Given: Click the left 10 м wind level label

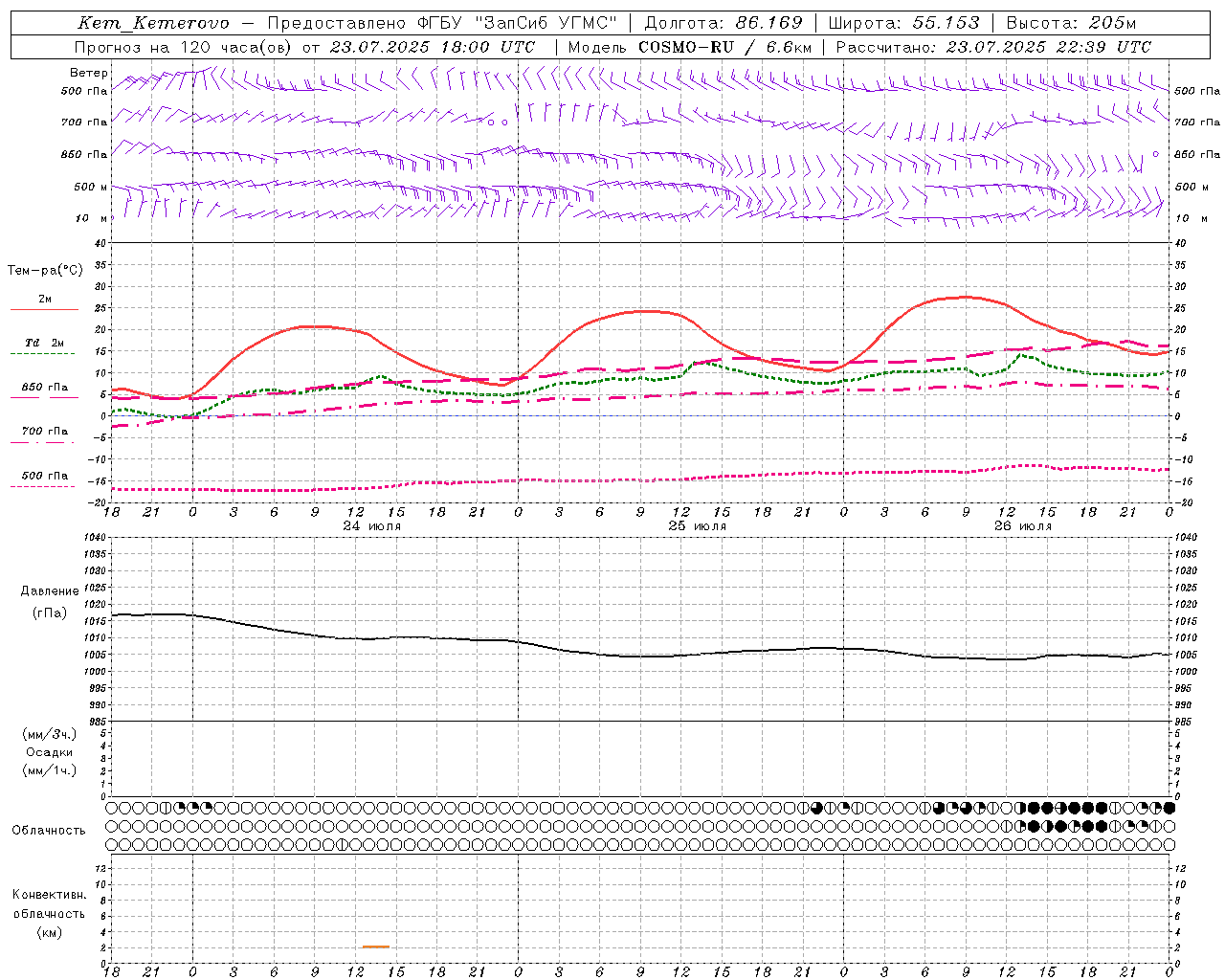Looking at the screenshot, I should point(91,218).
